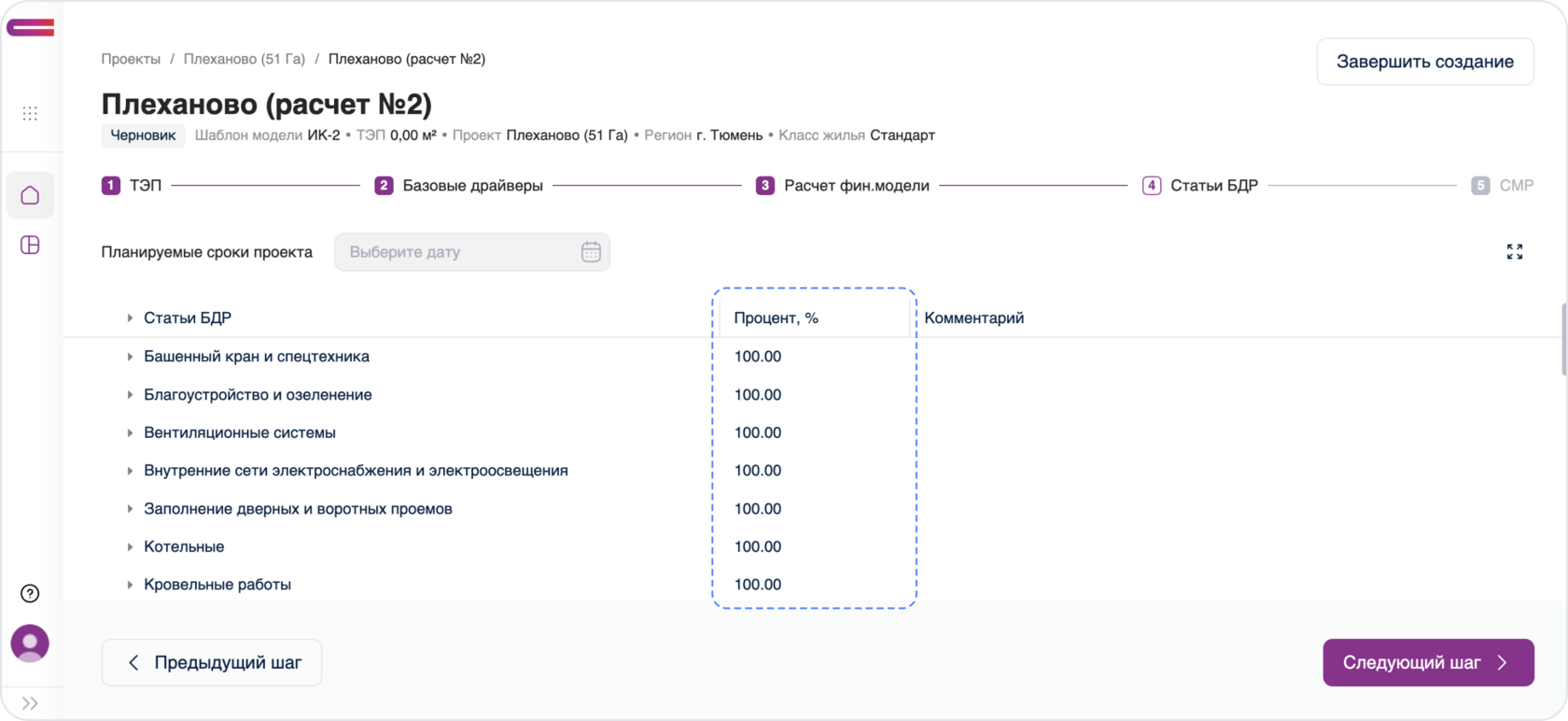Screen dimensions: 1568x721
Task: Go to step 1 ТЭП
Action: tap(133, 186)
